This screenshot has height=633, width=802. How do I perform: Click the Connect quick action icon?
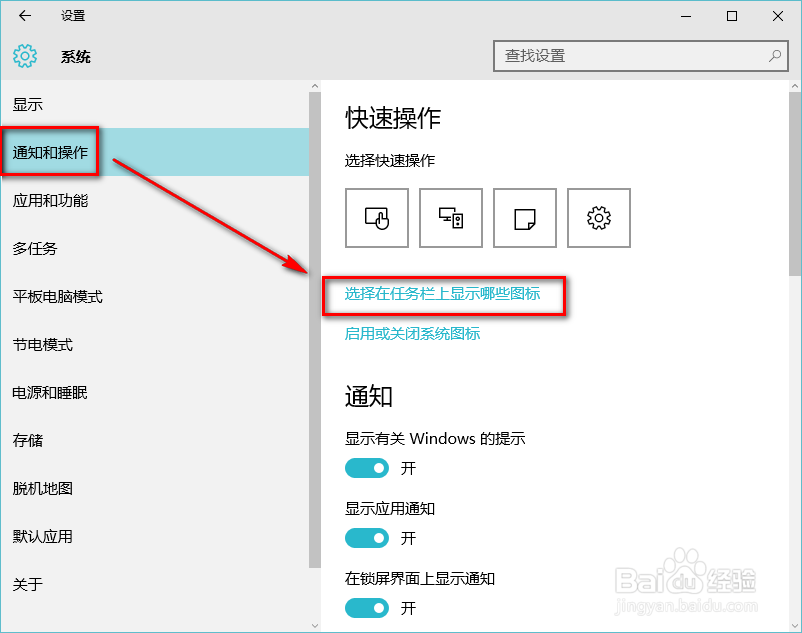450,217
